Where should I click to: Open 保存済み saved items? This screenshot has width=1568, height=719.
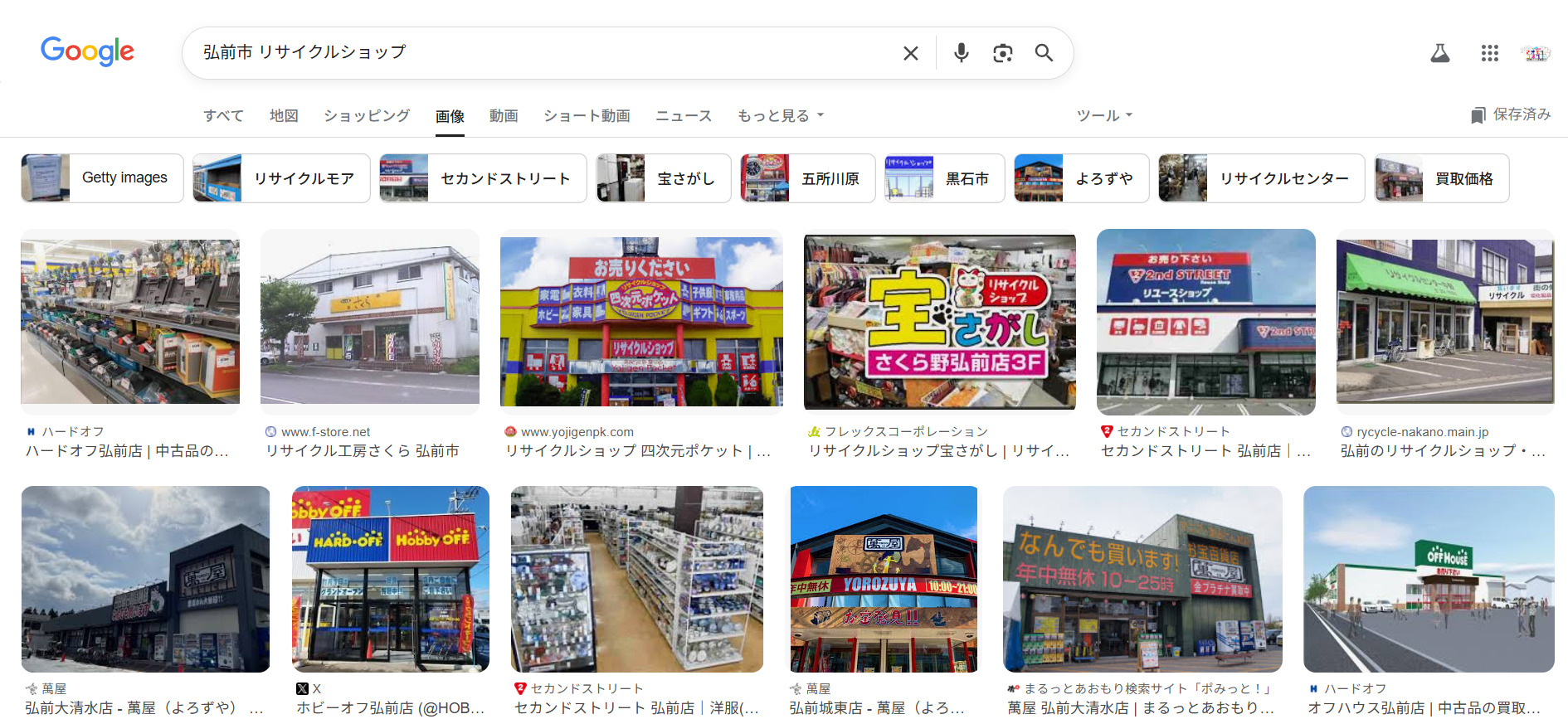[1511, 114]
